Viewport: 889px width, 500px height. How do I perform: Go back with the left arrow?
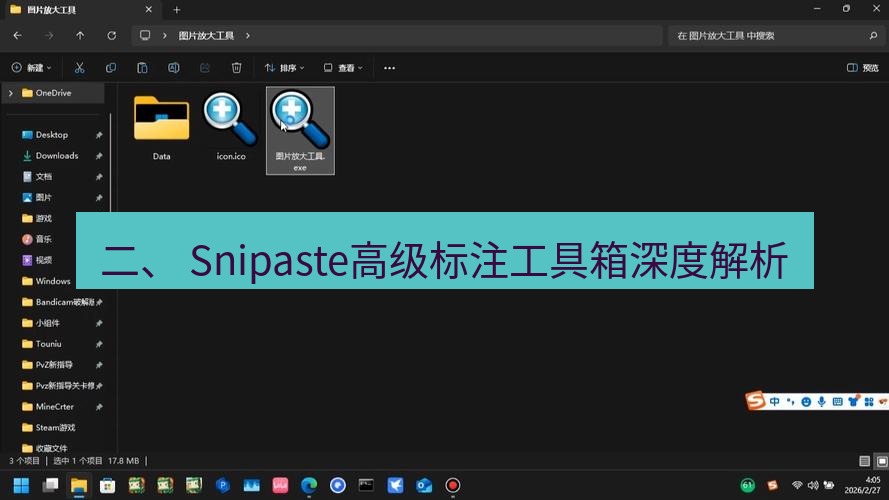point(18,35)
